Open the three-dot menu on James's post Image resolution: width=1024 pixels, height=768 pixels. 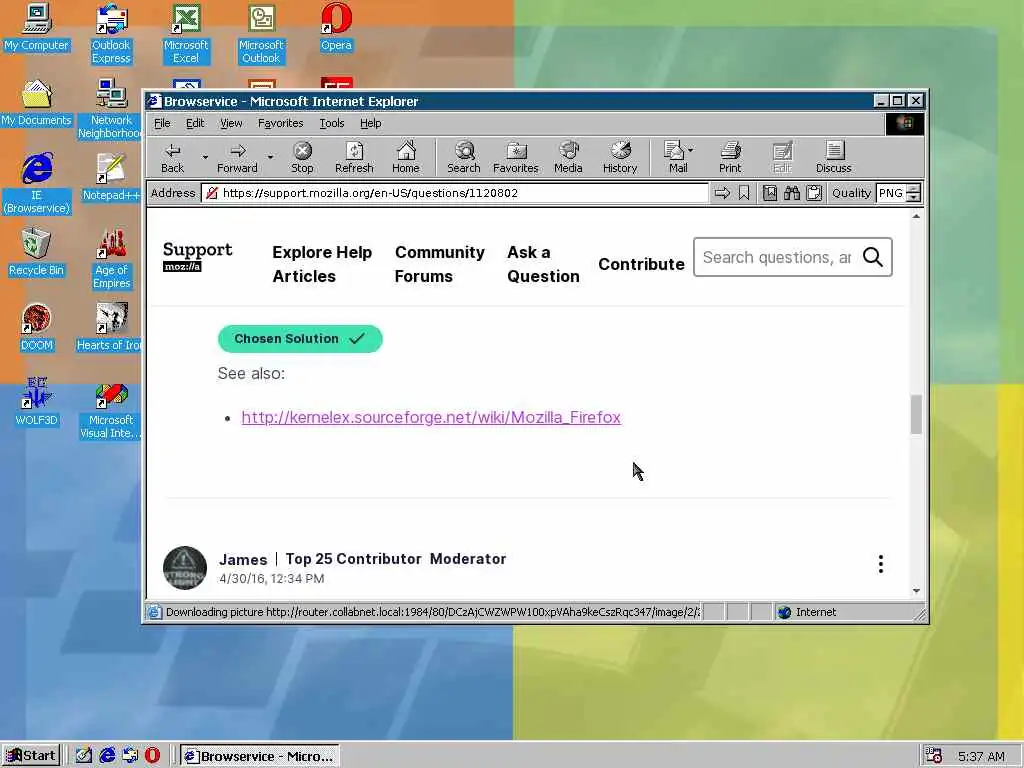[x=881, y=564]
